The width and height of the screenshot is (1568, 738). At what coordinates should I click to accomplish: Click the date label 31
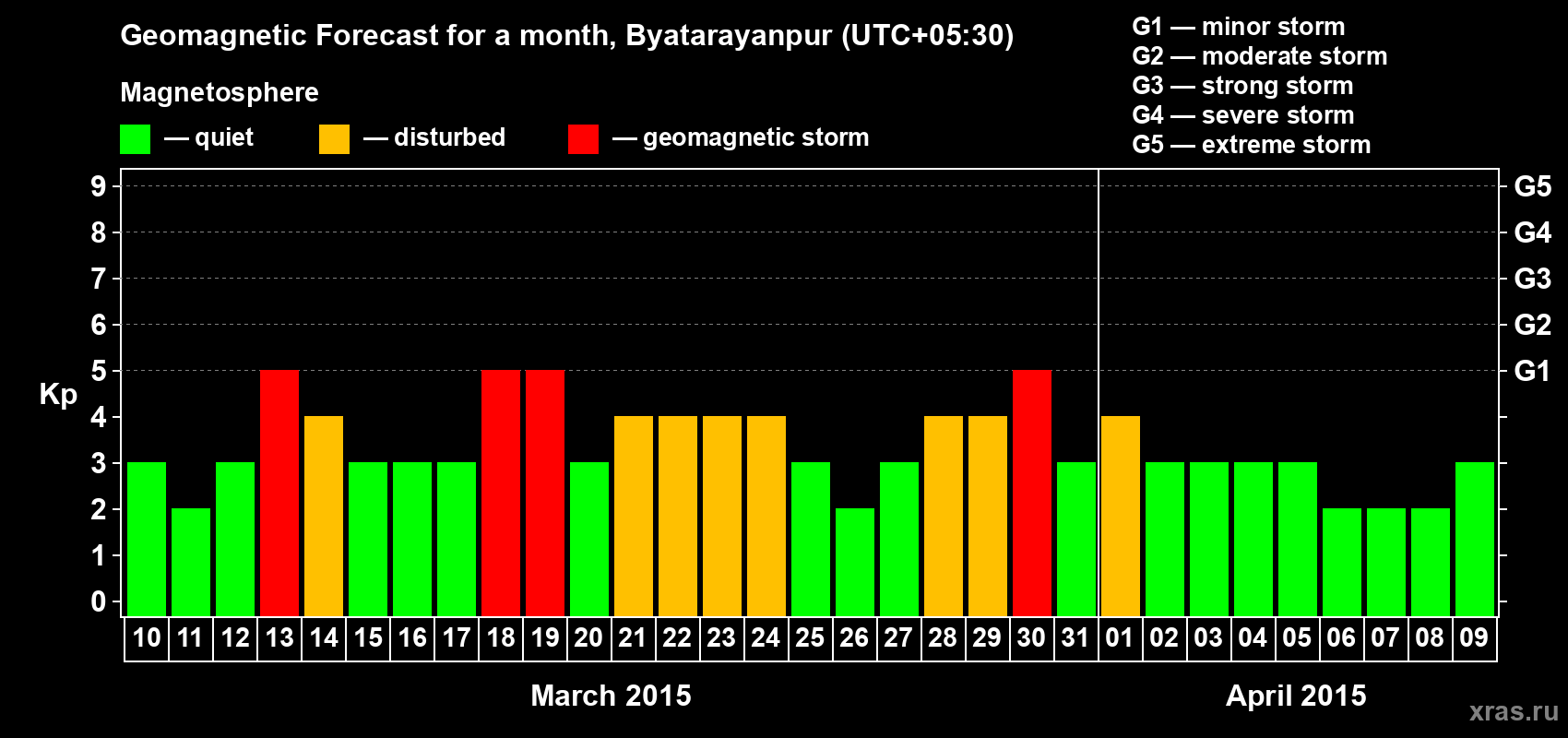pos(1076,638)
